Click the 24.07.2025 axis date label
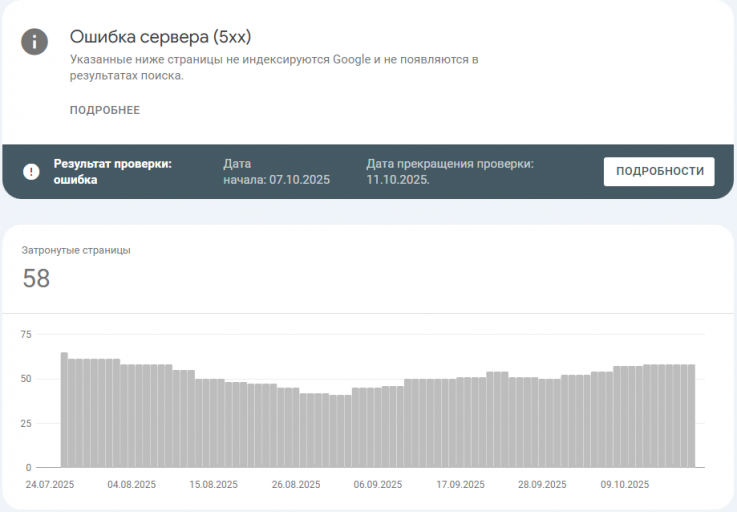 50,485
